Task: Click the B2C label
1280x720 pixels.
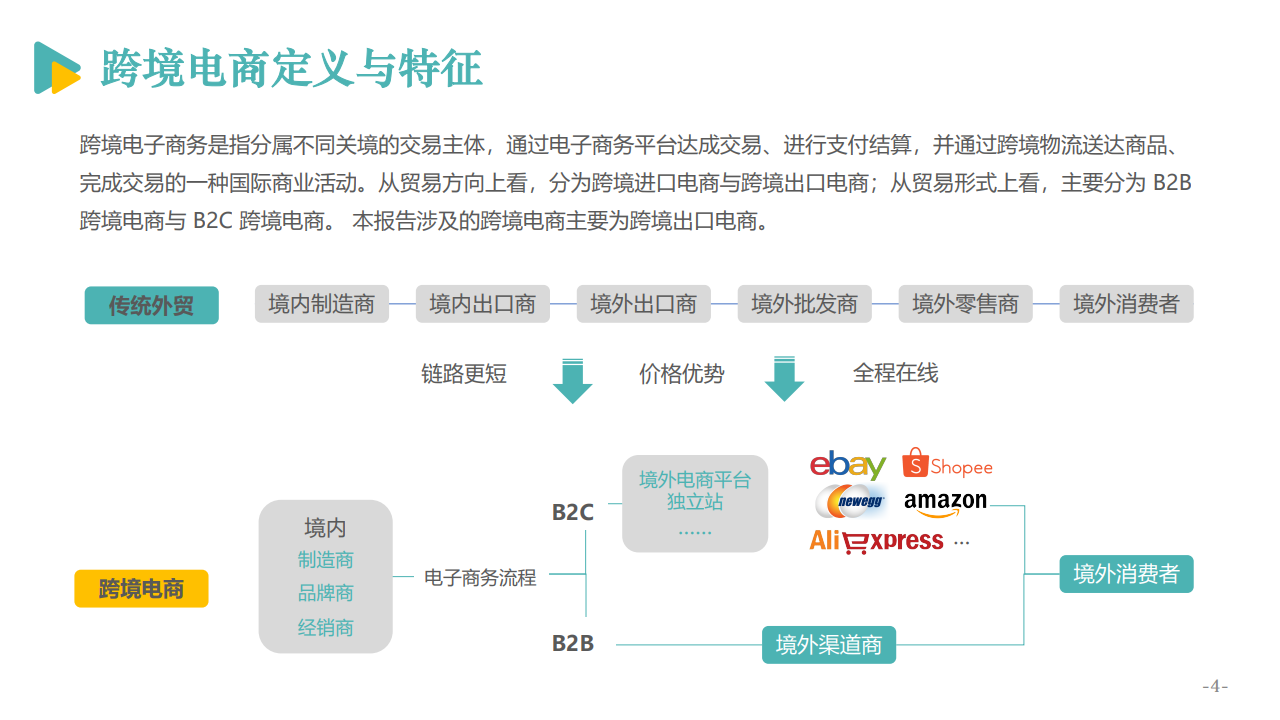Action: click(573, 512)
